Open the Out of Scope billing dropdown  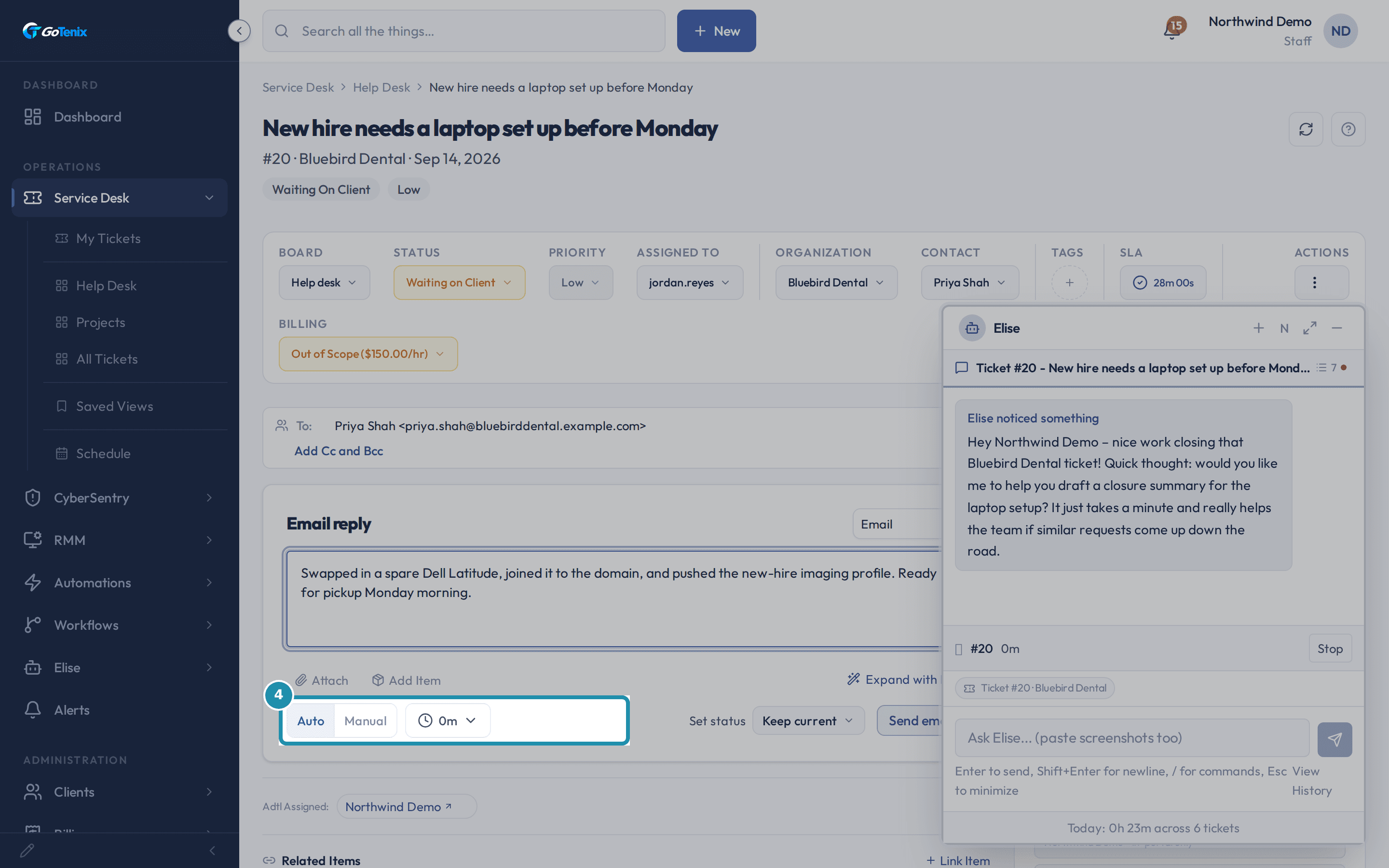(x=368, y=354)
